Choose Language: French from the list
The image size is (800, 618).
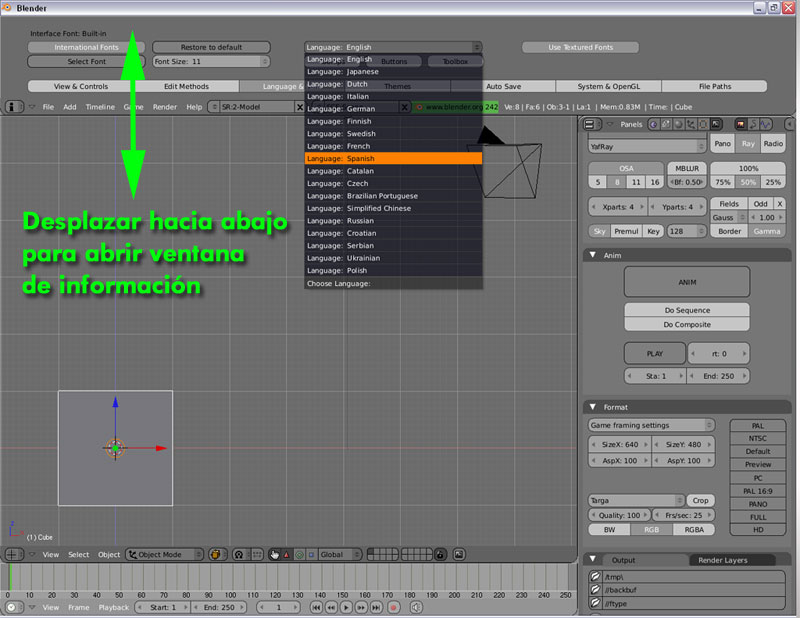pos(393,146)
